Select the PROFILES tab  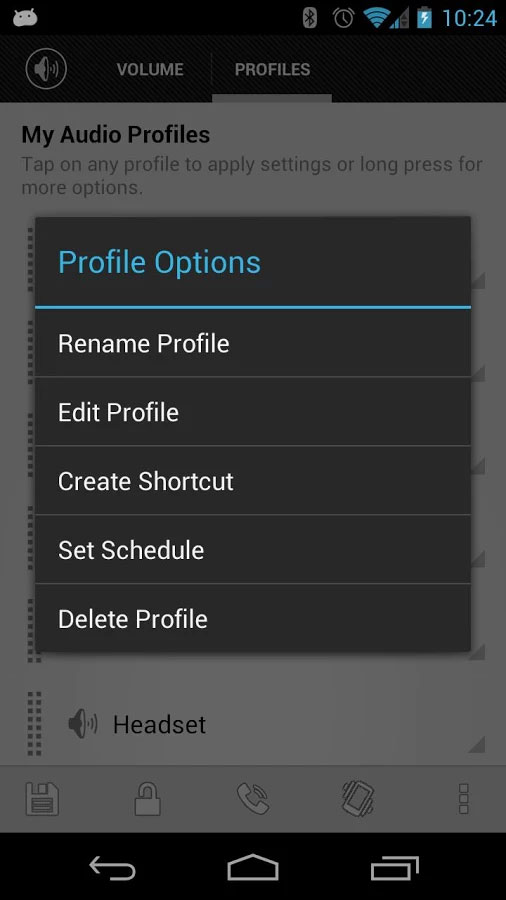pyautogui.click(x=272, y=69)
